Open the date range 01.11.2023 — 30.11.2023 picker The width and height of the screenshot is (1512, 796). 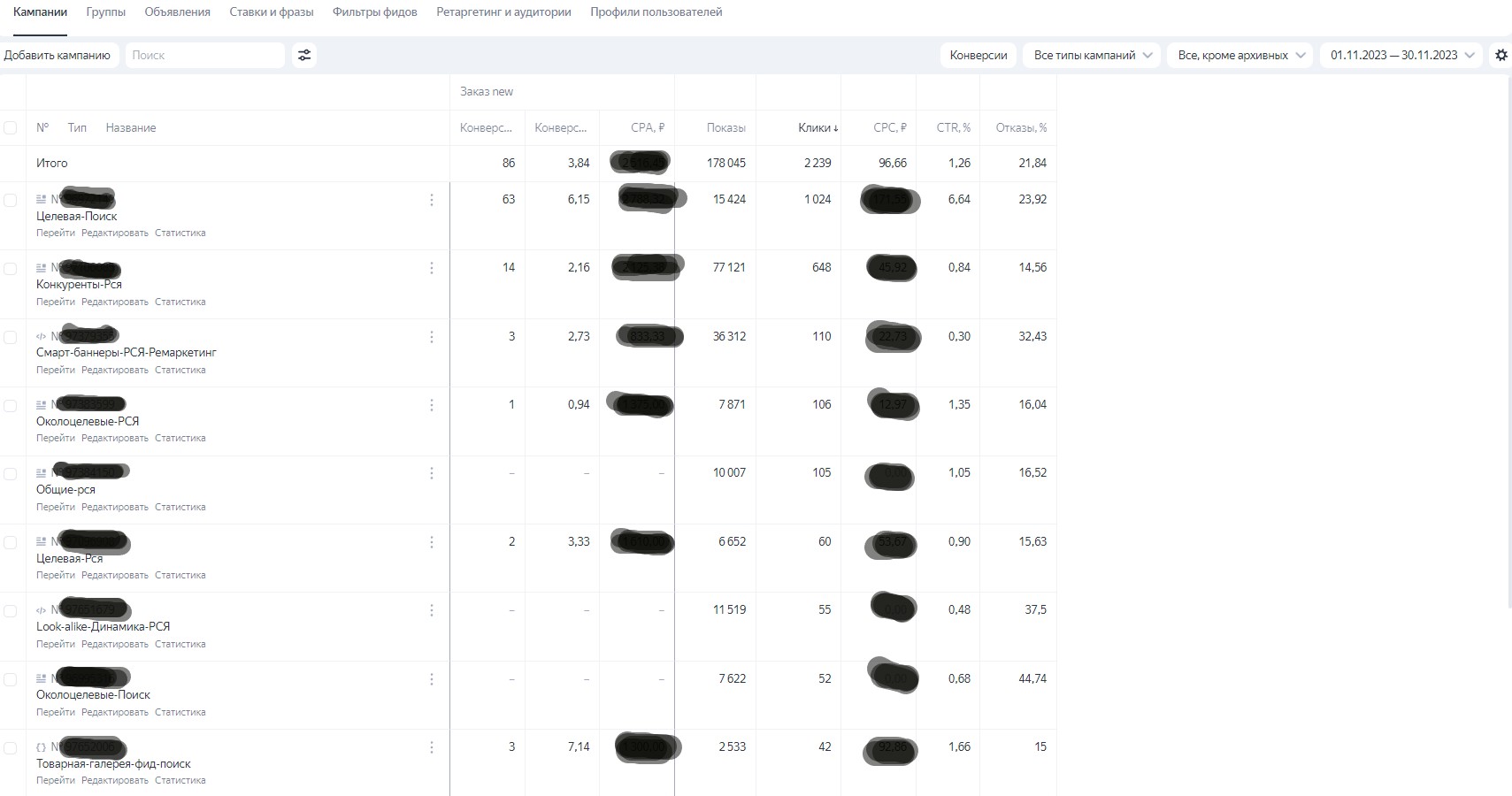click(x=1401, y=55)
